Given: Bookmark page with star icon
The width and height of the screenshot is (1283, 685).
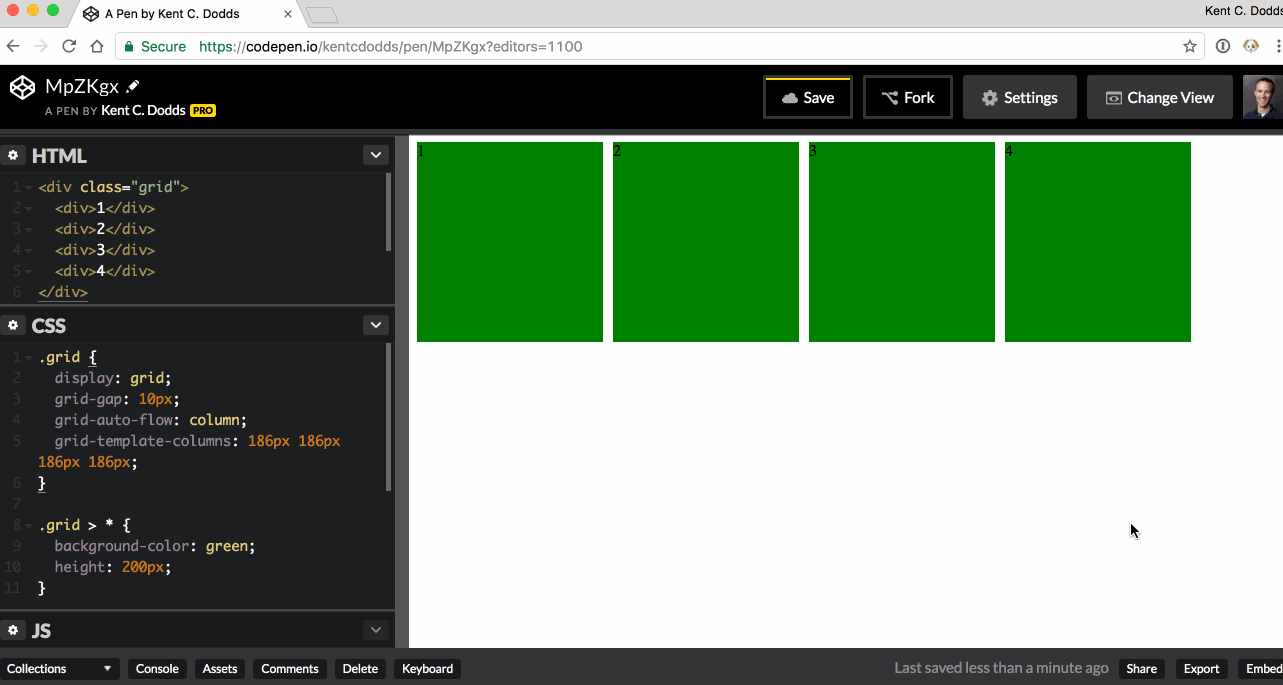Looking at the screenshot, I should tap(1190, 46).
